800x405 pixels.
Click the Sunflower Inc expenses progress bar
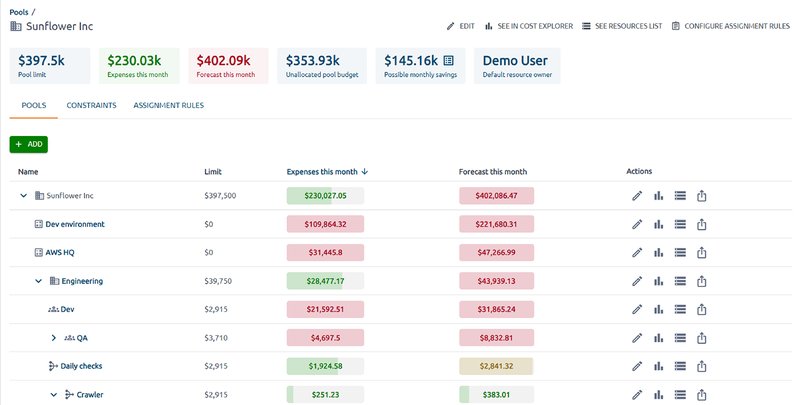(325, 196)
